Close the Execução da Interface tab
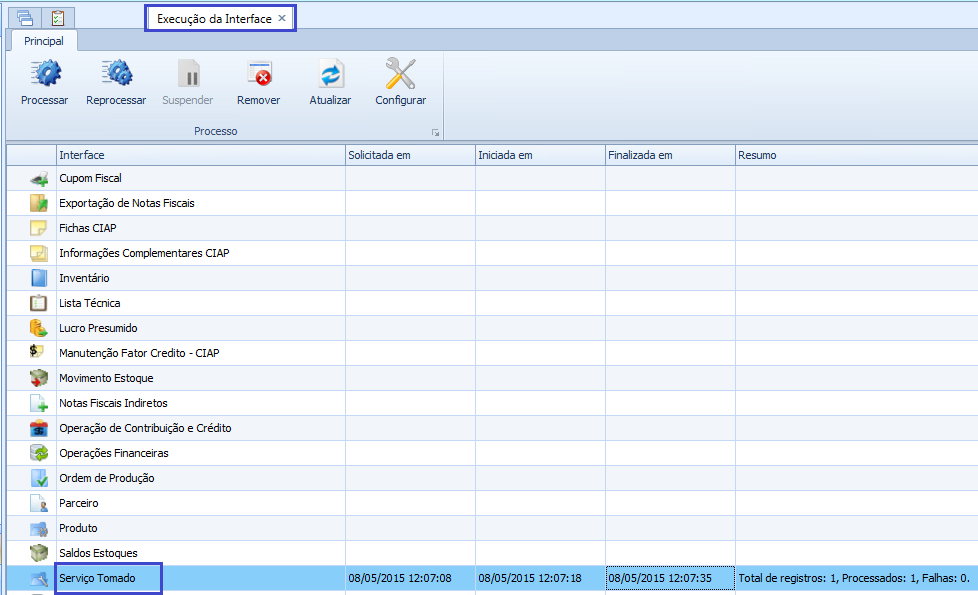Viewport: 978px width, 595px height. tap(282, 18)
